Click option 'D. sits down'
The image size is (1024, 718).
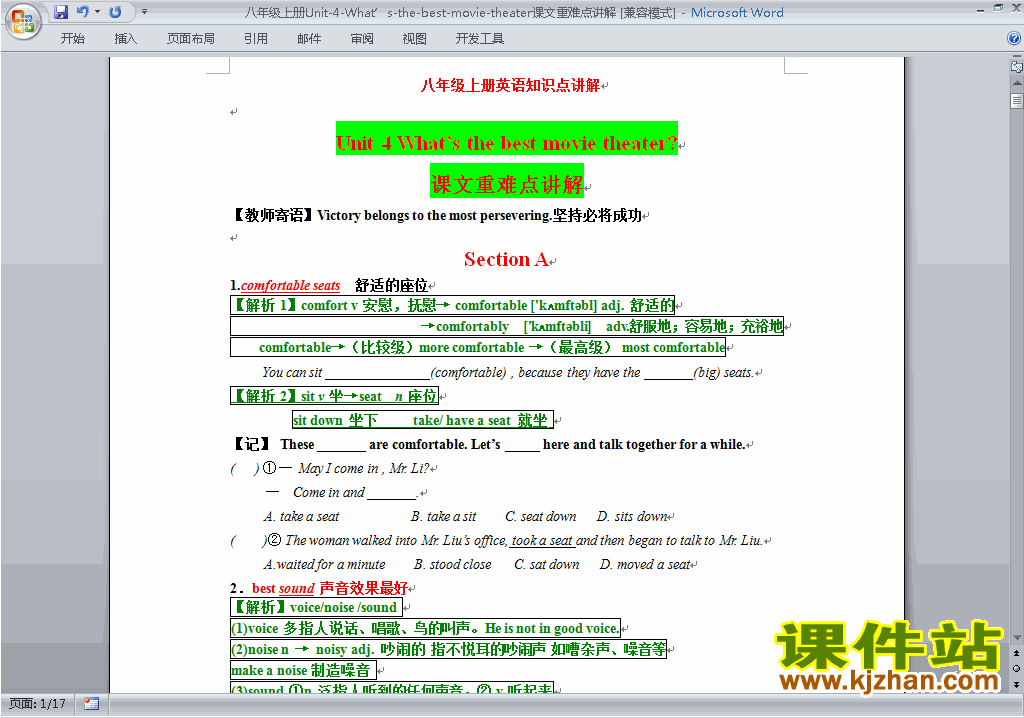pos(632,517)
